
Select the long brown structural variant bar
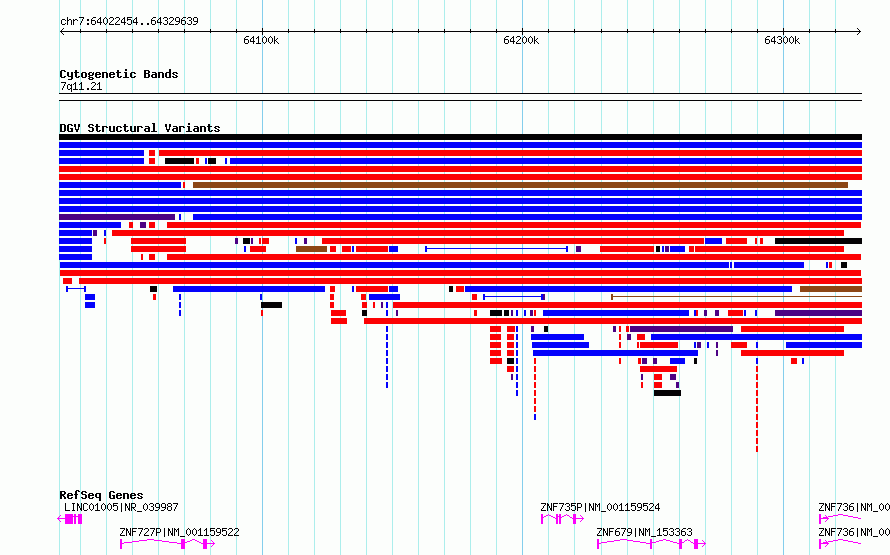point(520,185)
